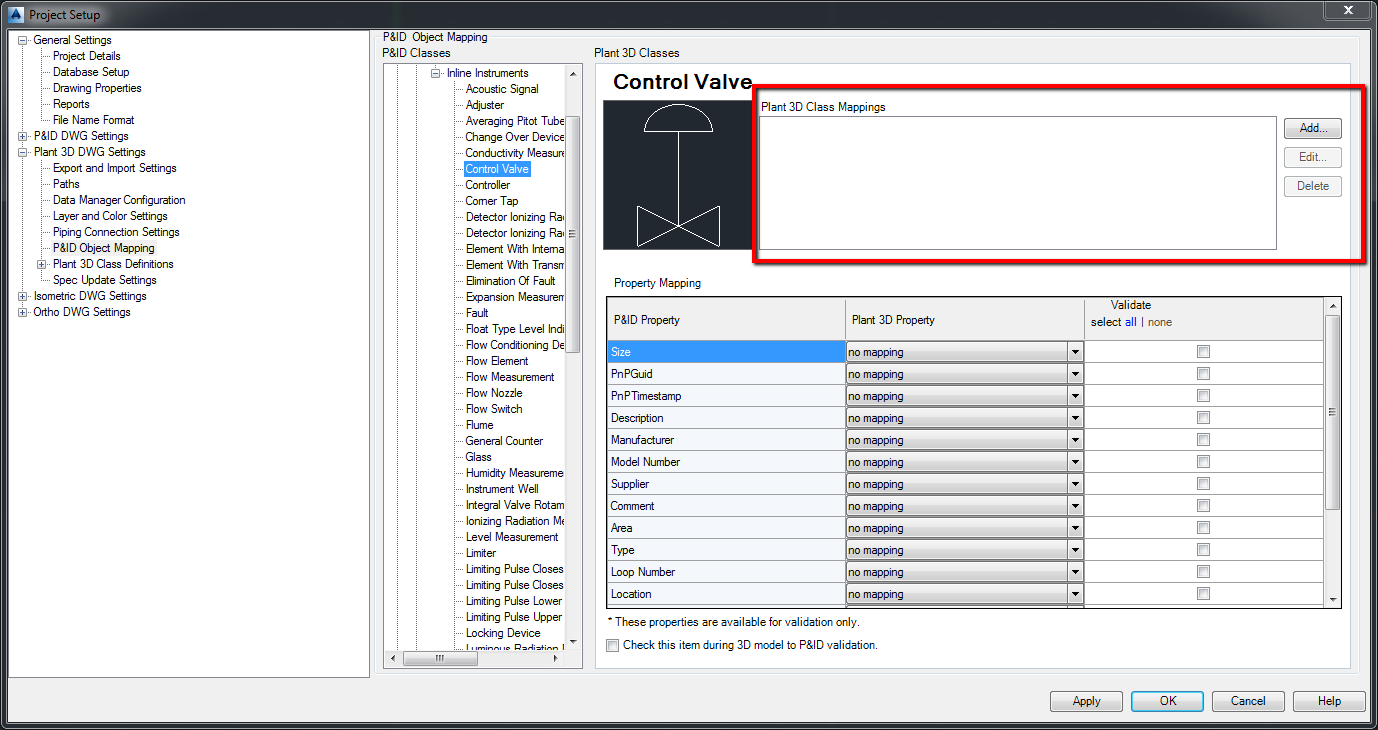Collapse the General Settings tree node
This screenshot has width=1378, height=730.
(23, 40)
